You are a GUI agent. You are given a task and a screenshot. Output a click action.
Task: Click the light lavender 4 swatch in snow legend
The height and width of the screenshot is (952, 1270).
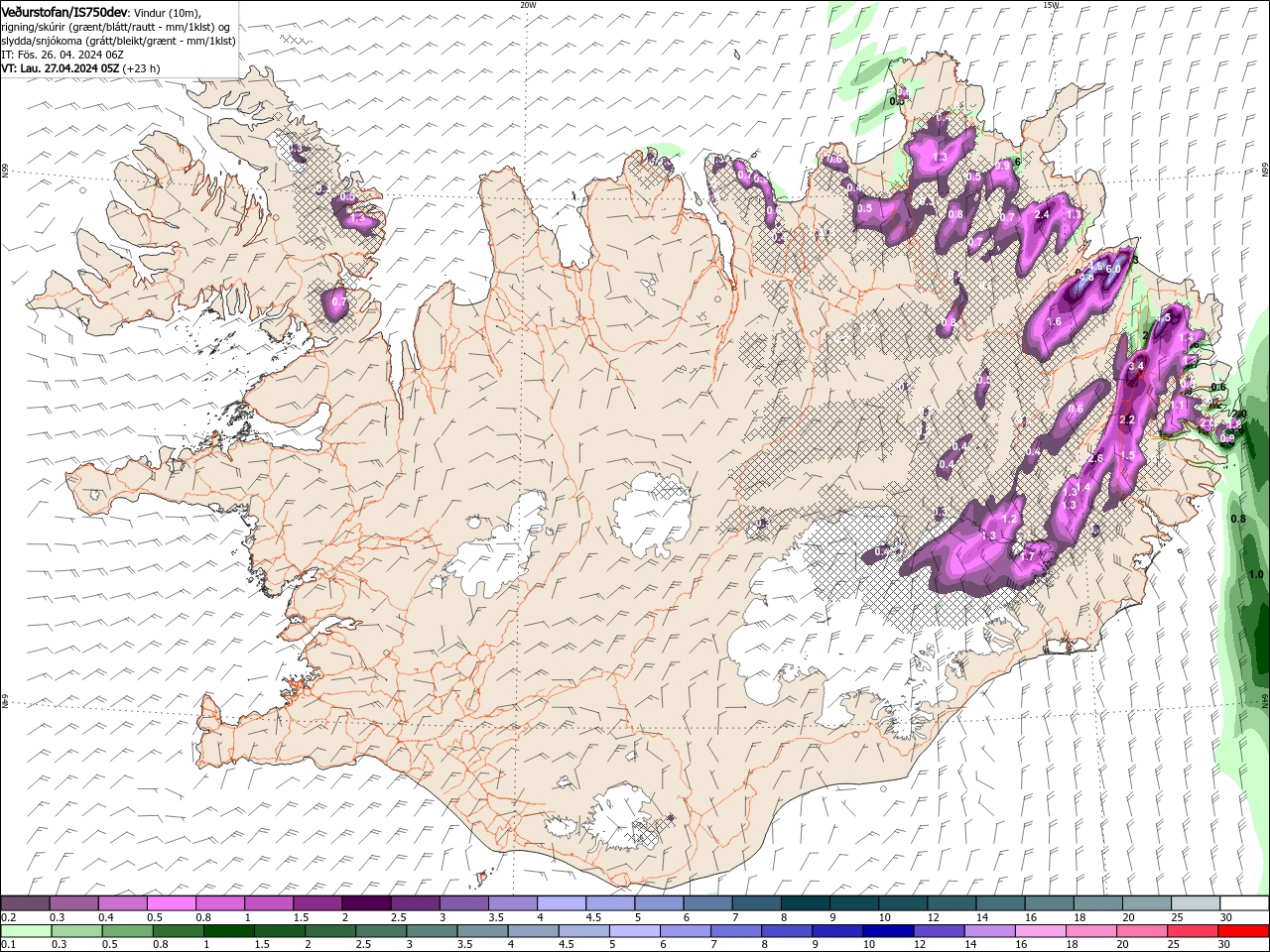(x=562, y=903)
